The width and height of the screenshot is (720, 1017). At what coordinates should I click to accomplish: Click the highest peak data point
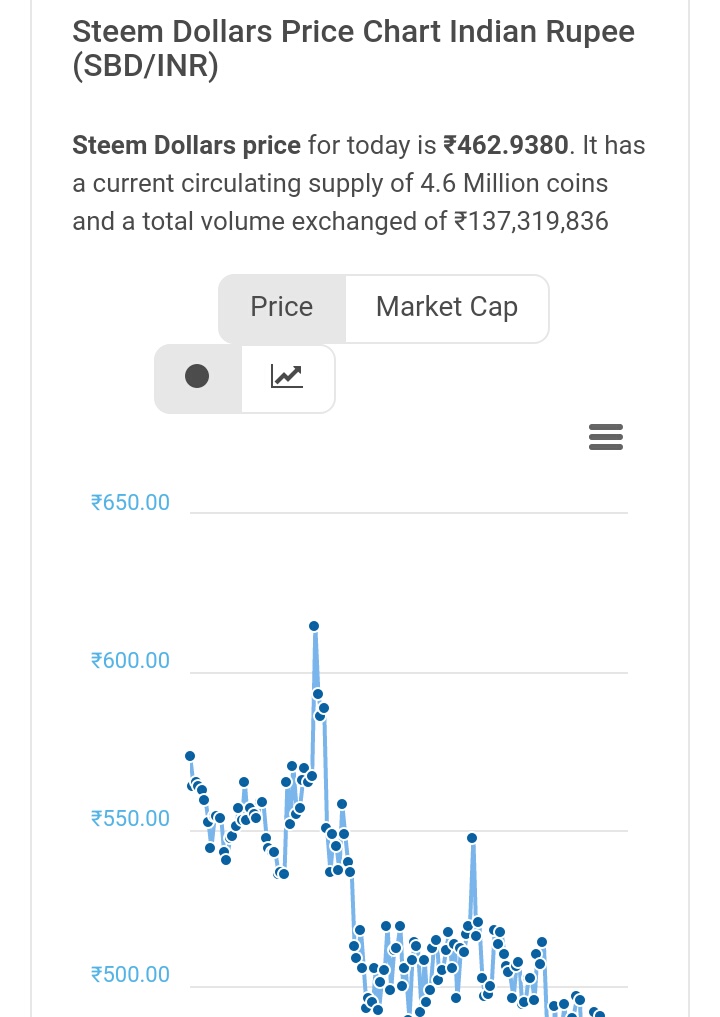314,626
